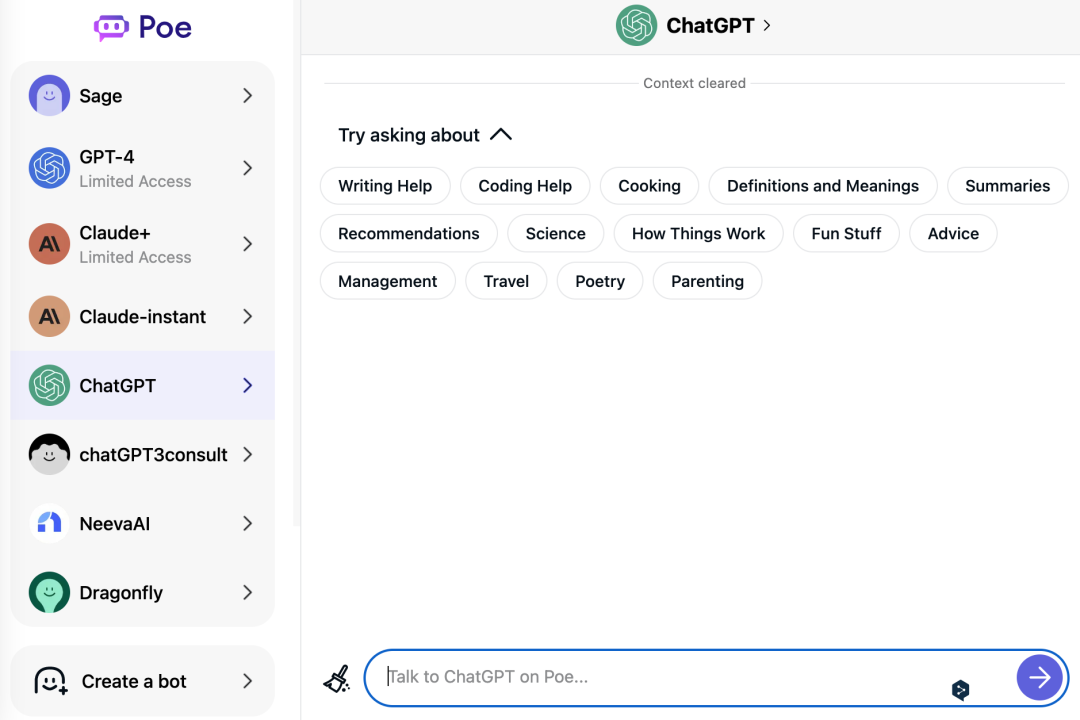Click Limited Access text under GPT-4

(x=135, y=181)
